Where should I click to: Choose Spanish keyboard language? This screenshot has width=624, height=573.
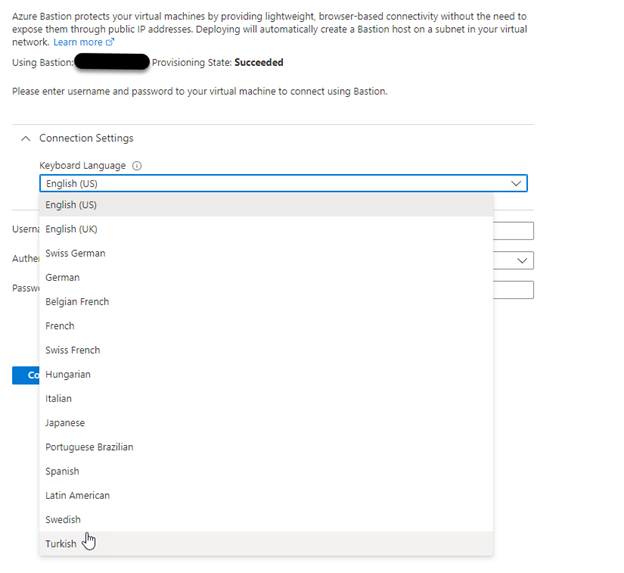[x=62, y=471]
